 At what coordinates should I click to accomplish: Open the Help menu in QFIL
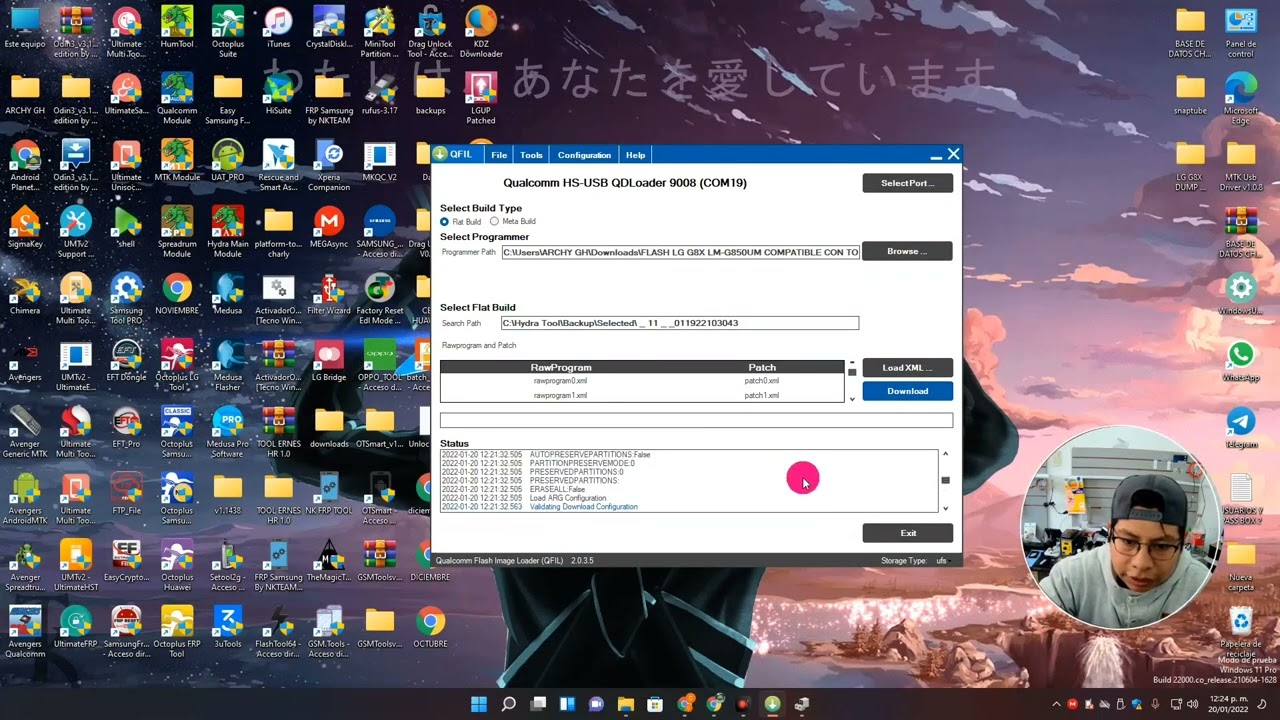(635, 155)
